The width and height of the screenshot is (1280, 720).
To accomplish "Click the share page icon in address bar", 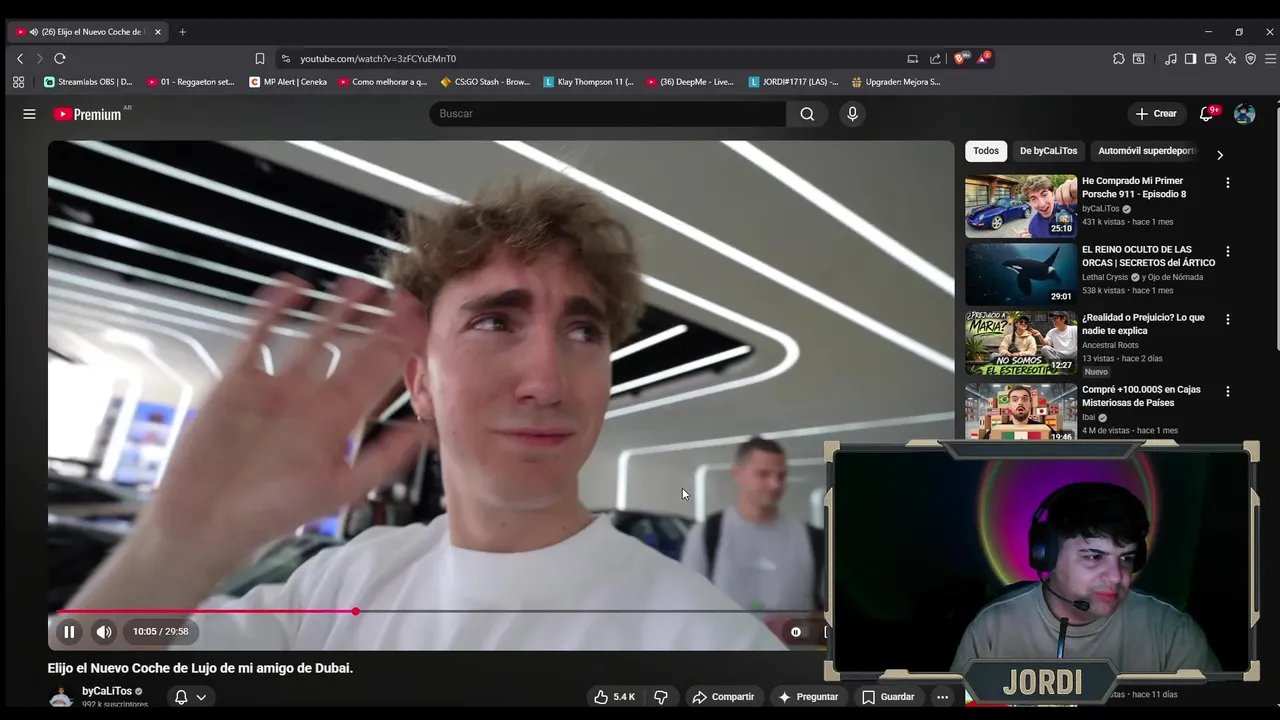I will tap(935, 59).
